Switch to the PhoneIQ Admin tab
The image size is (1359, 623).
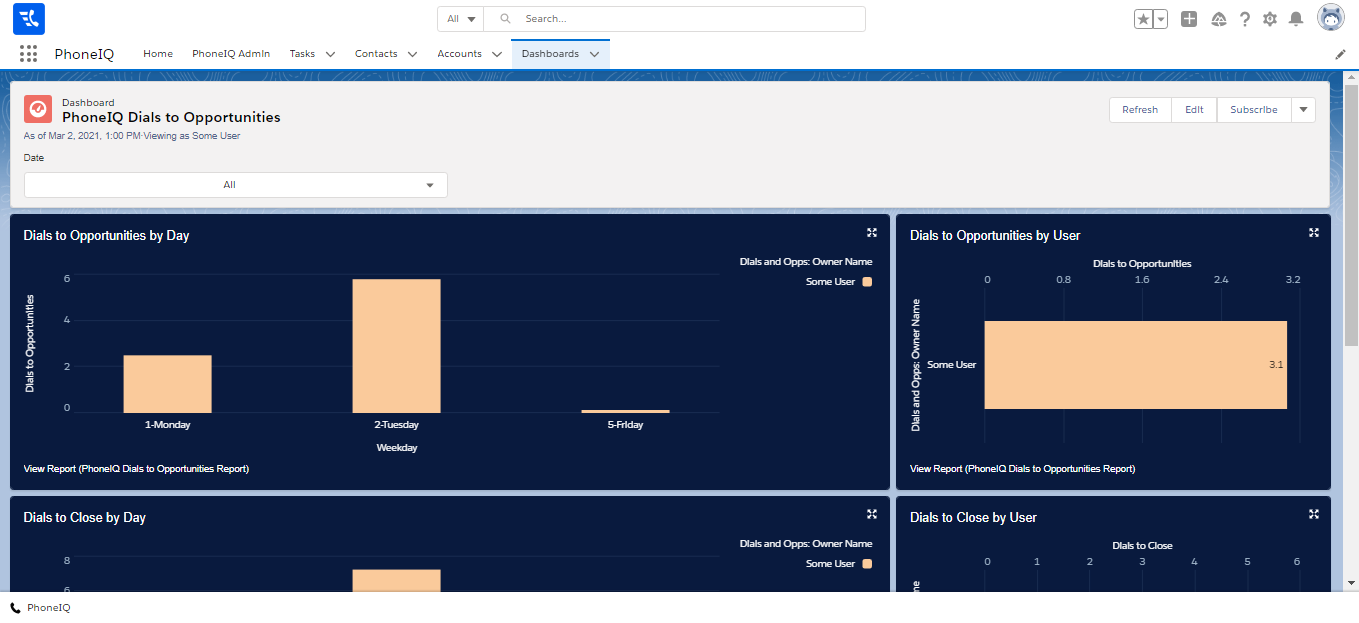[231, 54]
